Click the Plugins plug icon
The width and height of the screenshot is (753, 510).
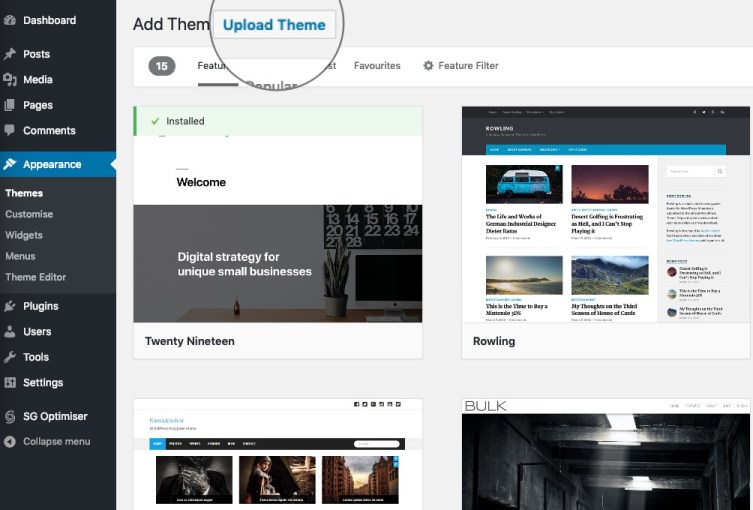click(x=9, y=306)
